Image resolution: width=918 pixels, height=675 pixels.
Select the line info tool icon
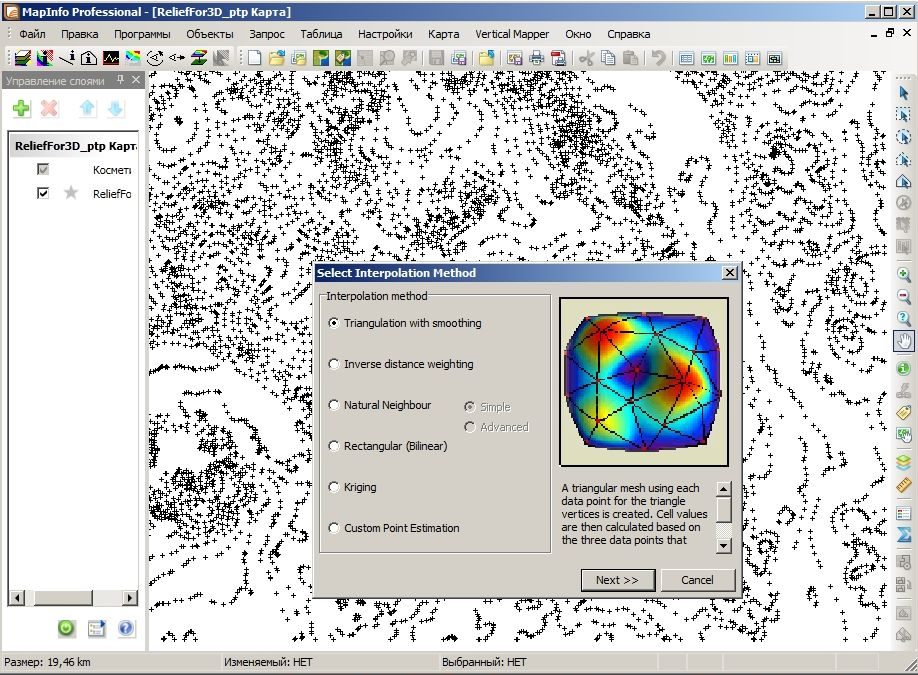coord(67,58)
